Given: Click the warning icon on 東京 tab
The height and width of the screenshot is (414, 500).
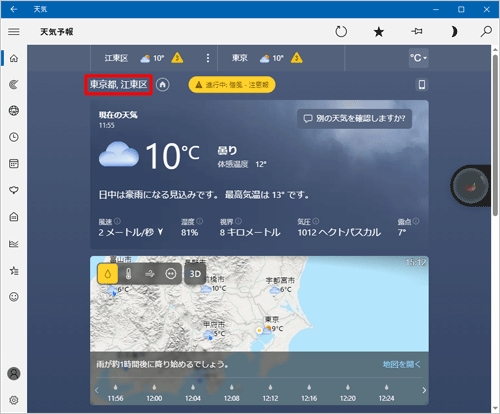Looking at the screenshot, I should coord(297,58).
